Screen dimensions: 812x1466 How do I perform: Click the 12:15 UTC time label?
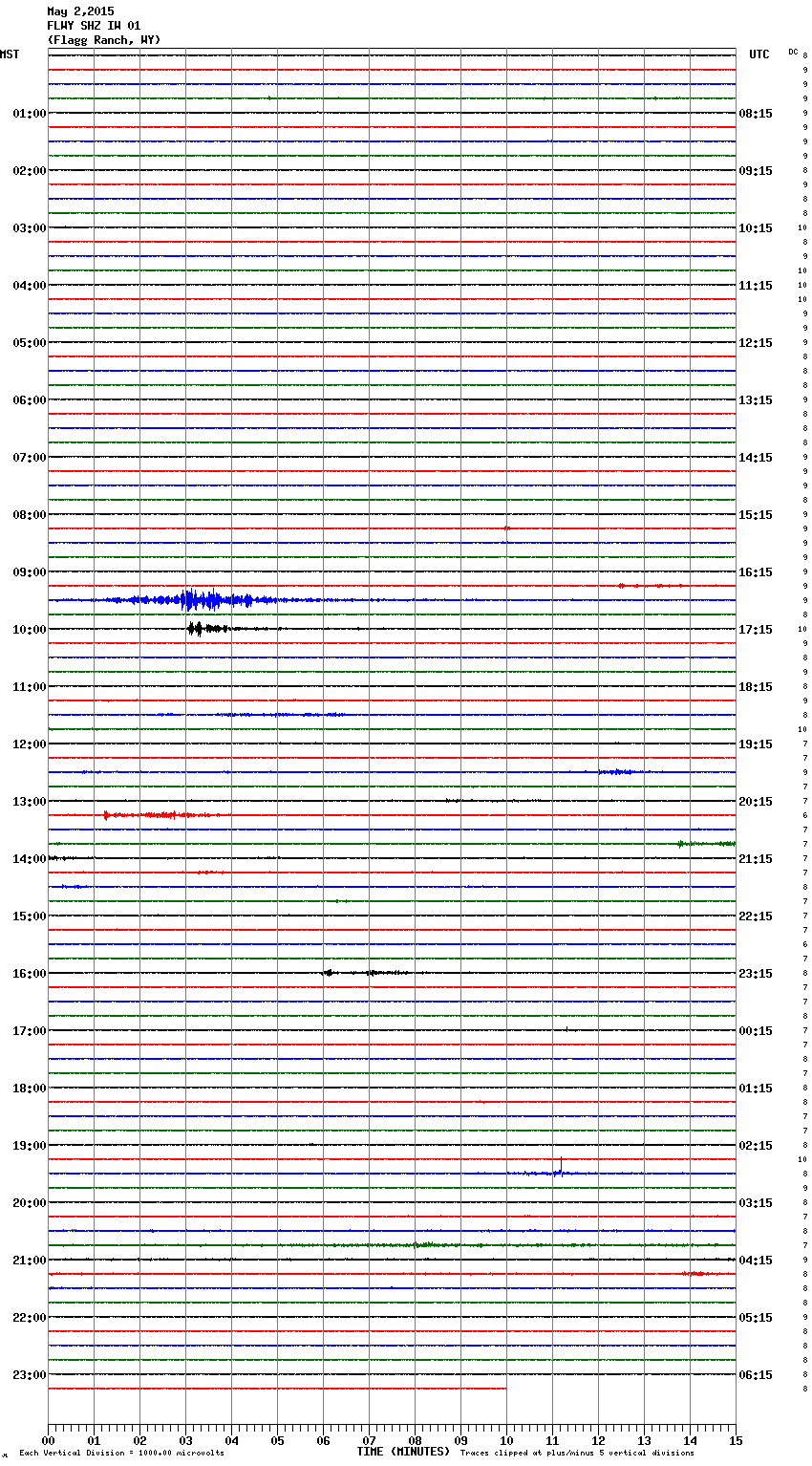pyautogui.click(x=756, y=343)
